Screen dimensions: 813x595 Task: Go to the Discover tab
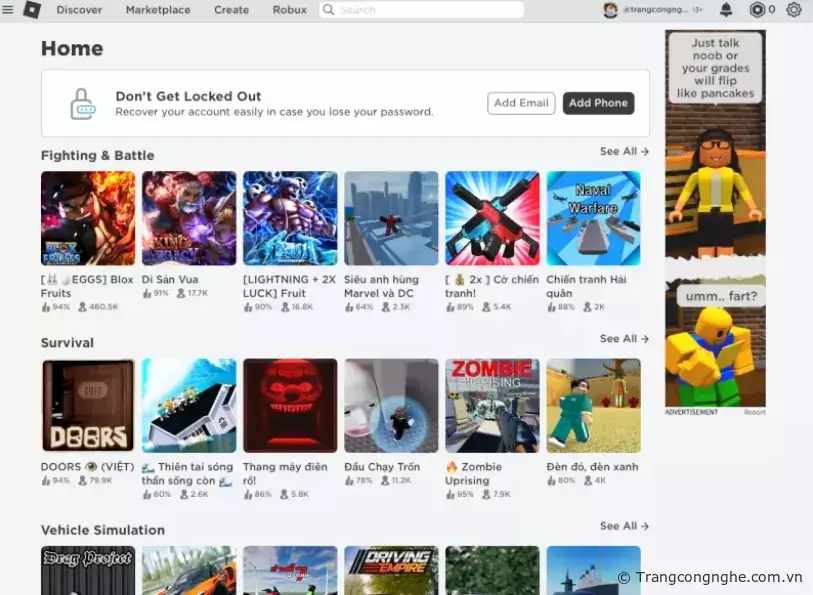pos(79,10)
